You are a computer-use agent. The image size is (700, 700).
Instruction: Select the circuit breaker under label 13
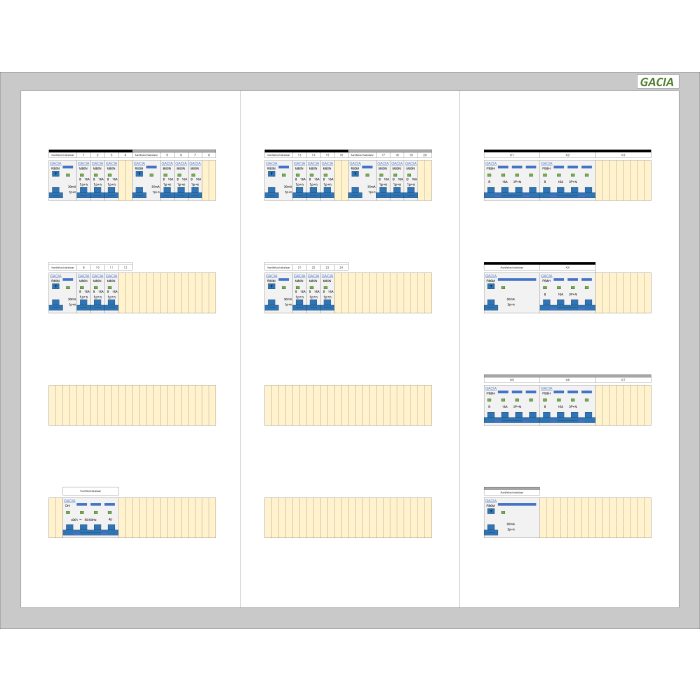[300, 181]
